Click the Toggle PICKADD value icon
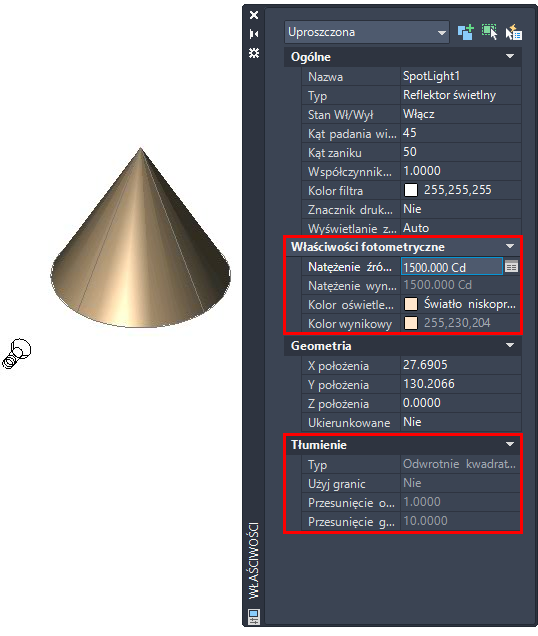The image size is (538, 636). [x=465, y=32]
